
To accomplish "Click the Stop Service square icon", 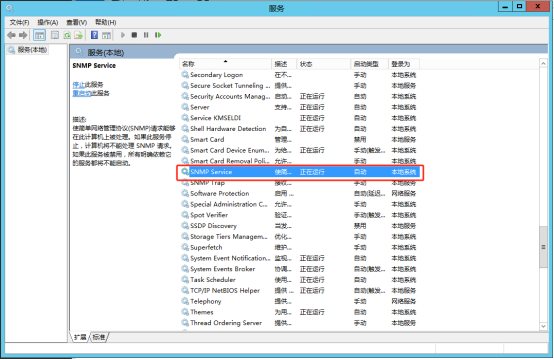I will 134,35.
